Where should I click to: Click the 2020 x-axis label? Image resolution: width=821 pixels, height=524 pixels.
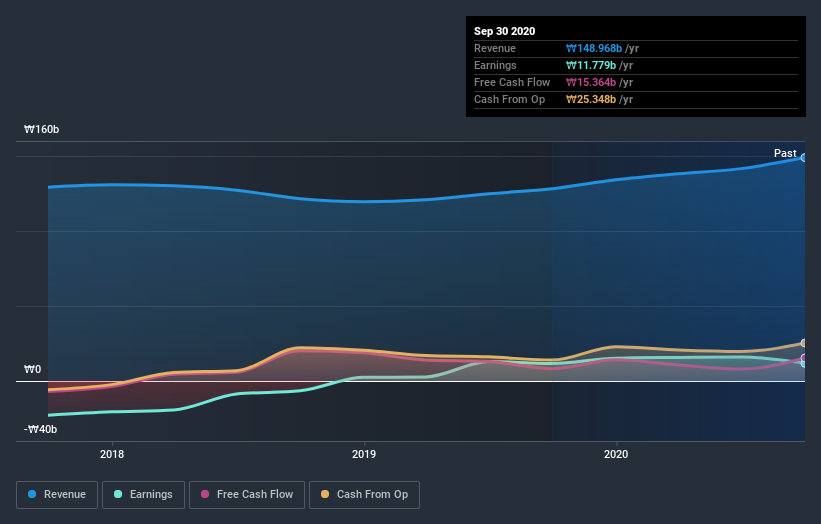616,454
